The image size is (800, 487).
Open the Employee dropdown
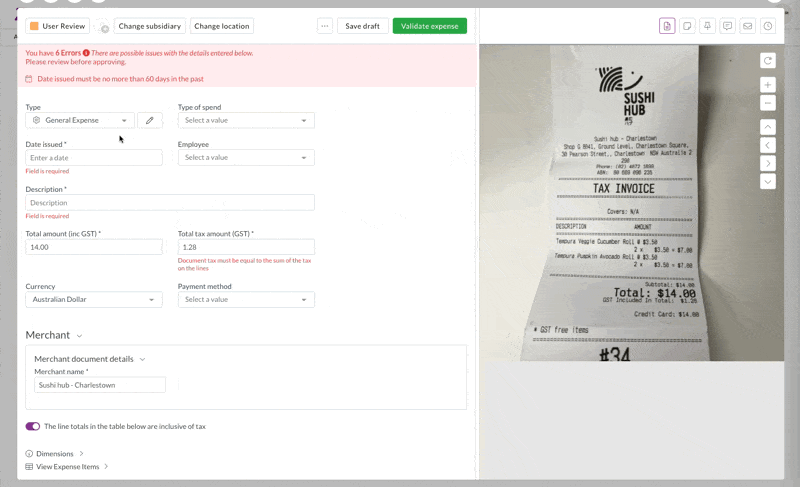point(246,158)
